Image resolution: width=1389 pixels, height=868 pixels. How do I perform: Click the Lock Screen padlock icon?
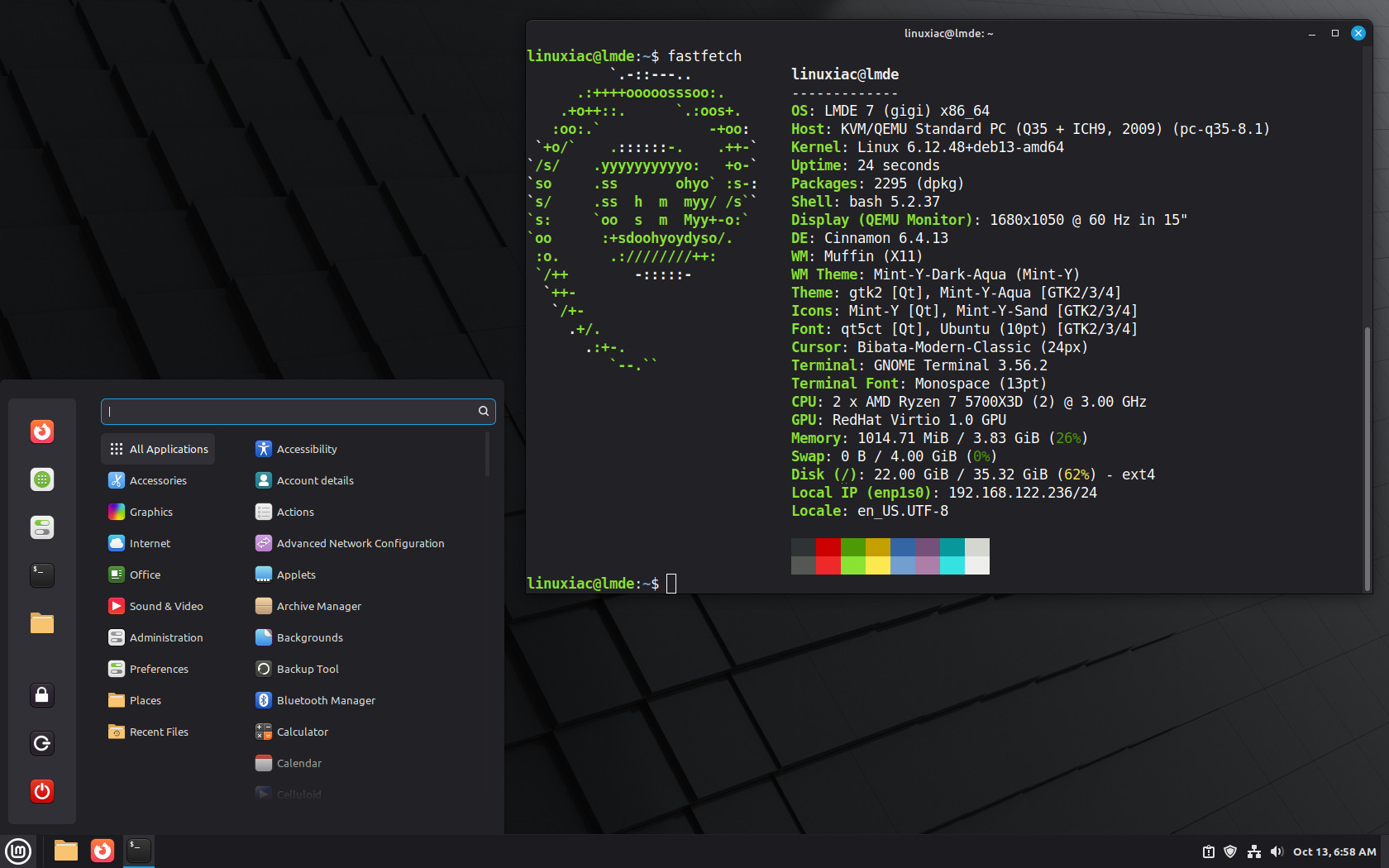tap(42, 695)
